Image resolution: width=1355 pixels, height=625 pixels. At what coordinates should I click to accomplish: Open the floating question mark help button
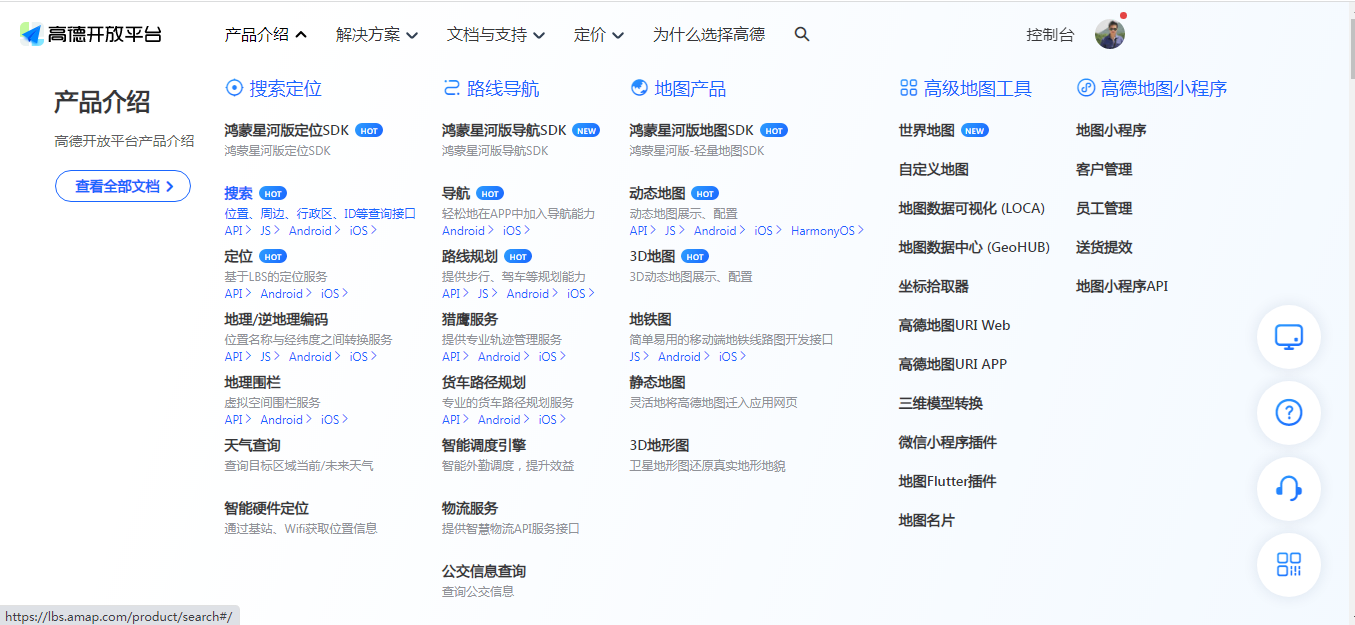coord(1289,413)
